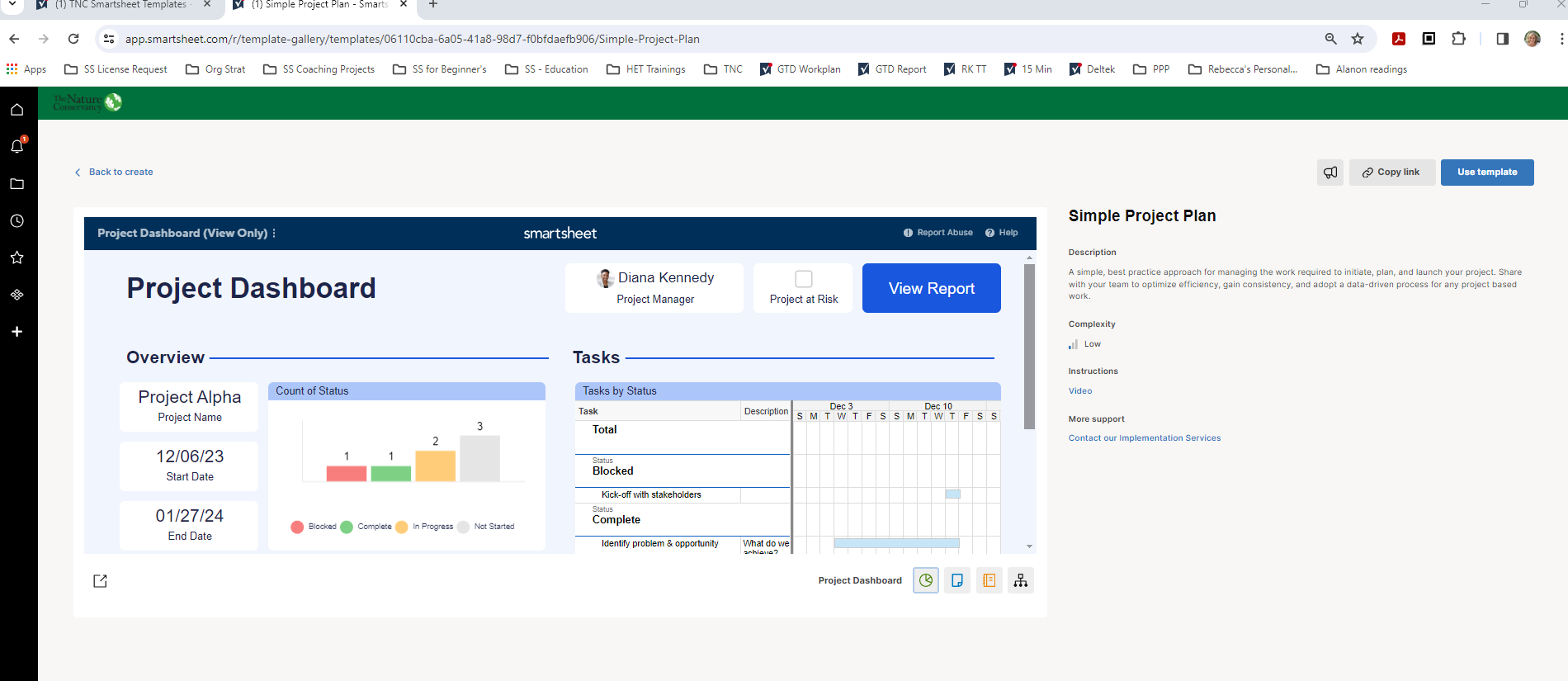
Task: Toggle the browser side panel icon
Action: click(x=1502, y=39)
